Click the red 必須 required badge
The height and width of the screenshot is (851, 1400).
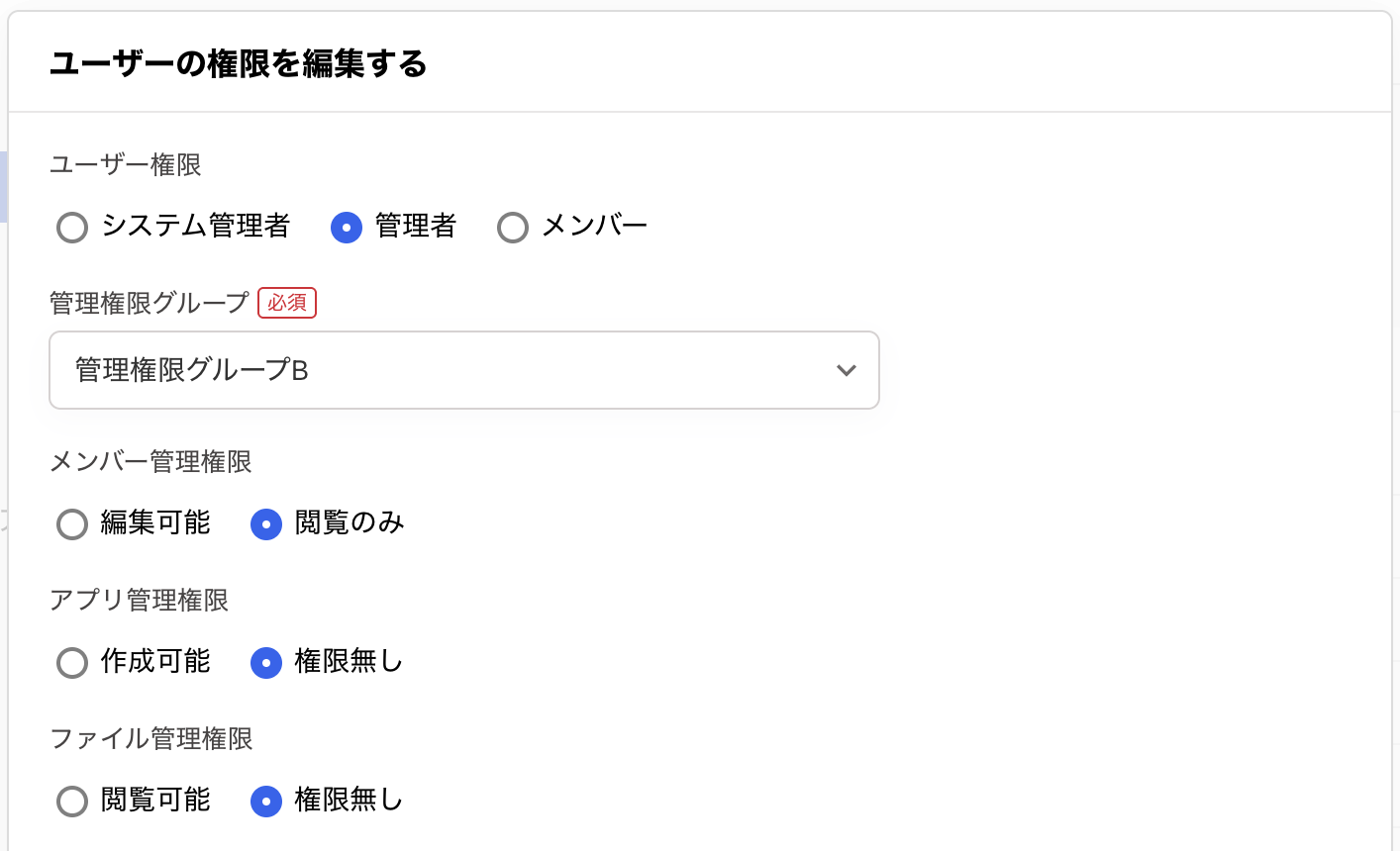[287, 303]
